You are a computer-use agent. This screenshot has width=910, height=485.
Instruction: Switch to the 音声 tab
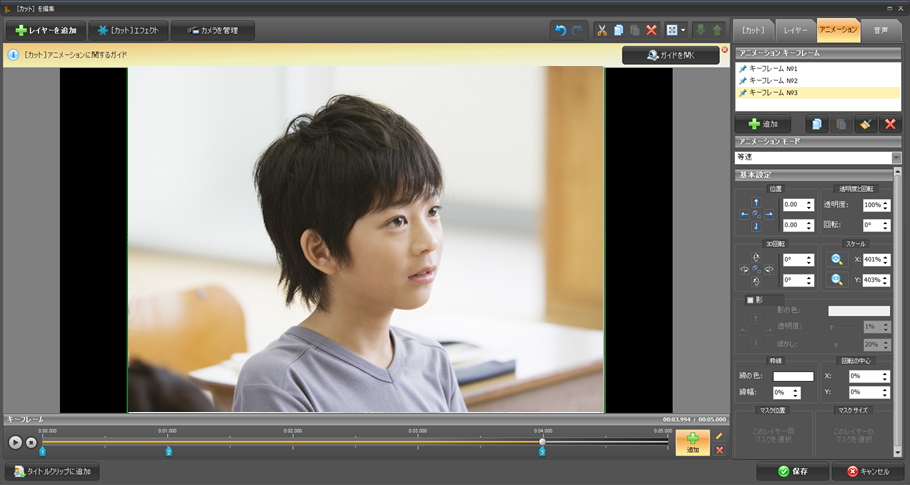tap(880, 31)
